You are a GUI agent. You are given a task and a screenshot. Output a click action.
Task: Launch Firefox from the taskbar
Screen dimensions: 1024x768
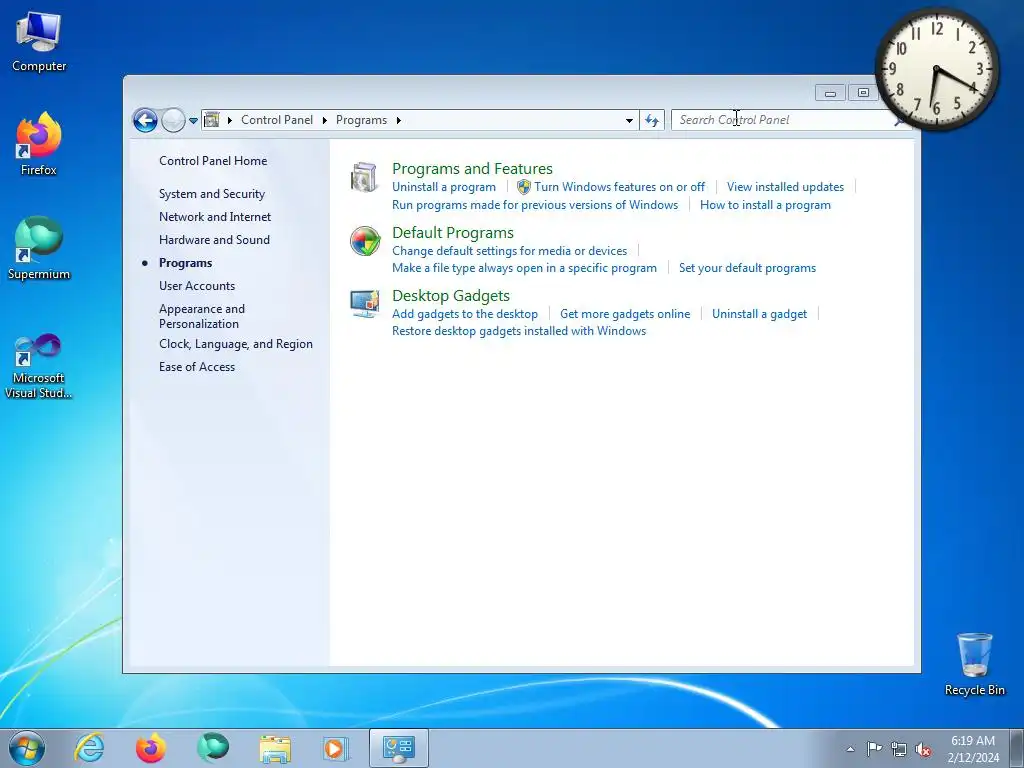[150, 748]
